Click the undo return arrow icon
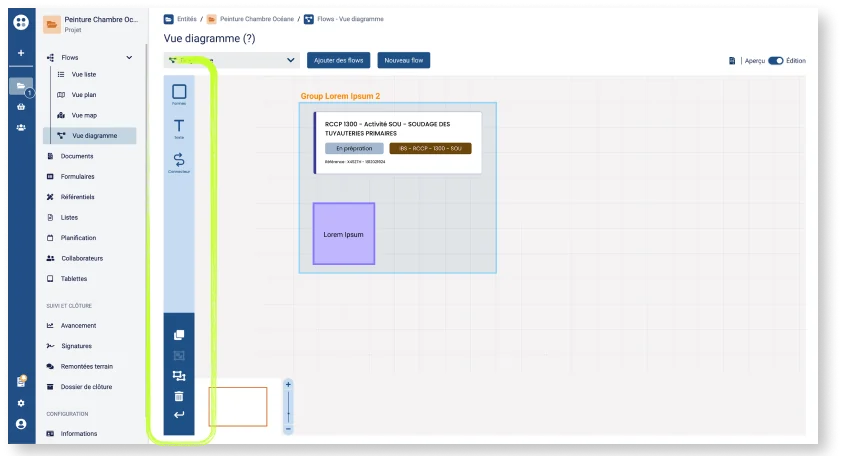The image size is (842, 456). 179,415
